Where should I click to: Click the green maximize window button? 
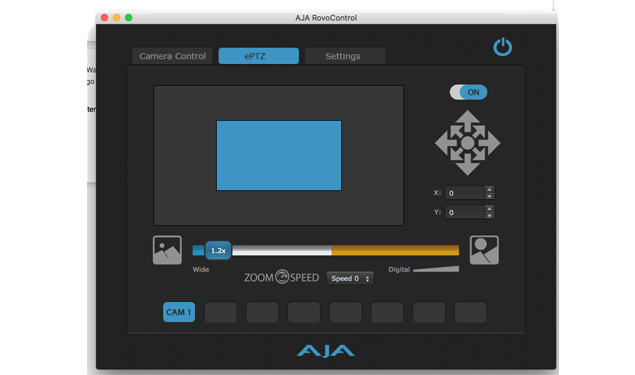(x=129, y=17)
